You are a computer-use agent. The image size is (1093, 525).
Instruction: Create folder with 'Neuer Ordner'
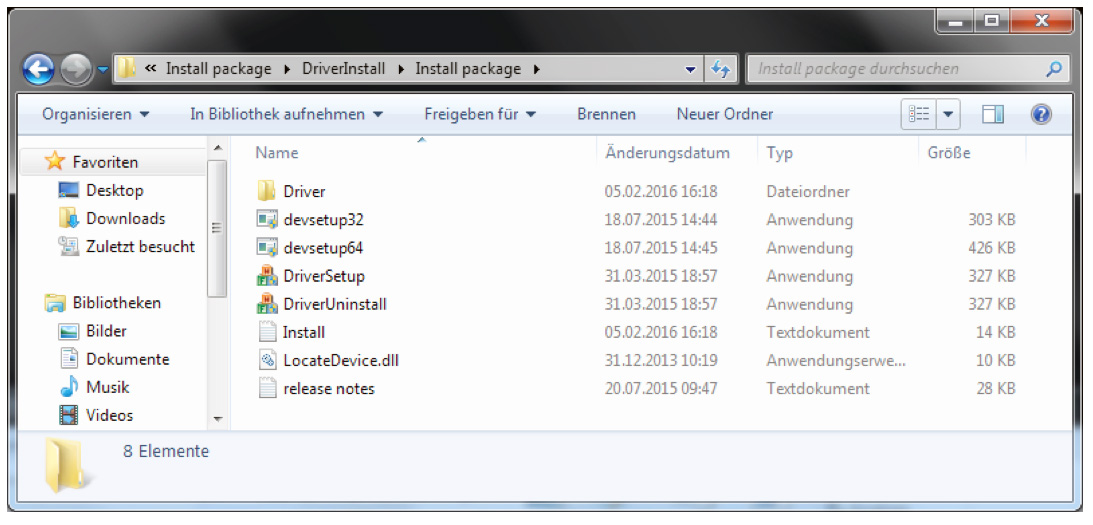(725, 114)
